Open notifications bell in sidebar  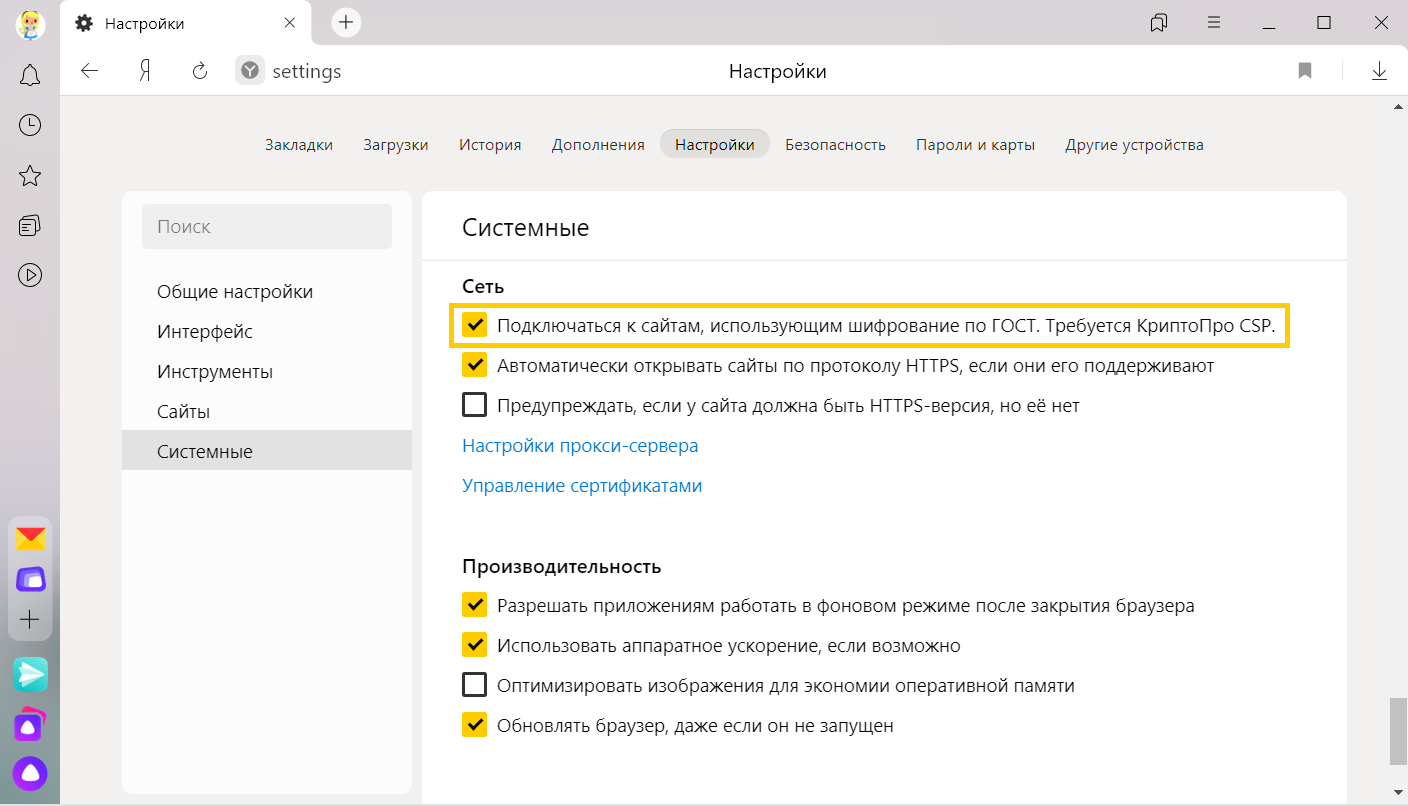click(x=30, y=75)
